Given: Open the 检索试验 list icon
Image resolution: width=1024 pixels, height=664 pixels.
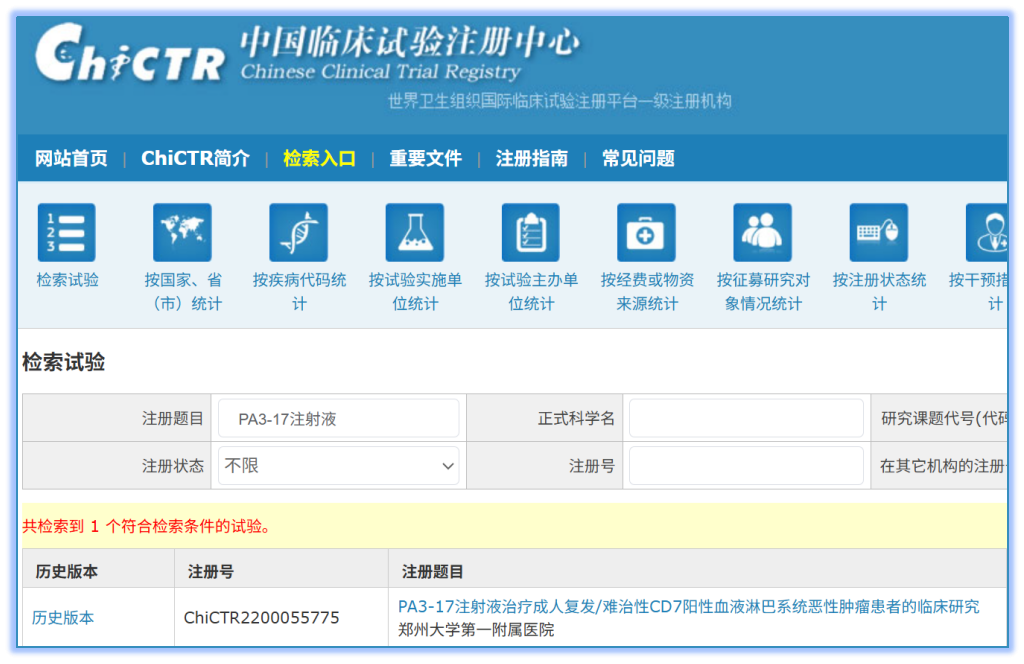Looking at the screenshot, I should (x=67, y=233).
